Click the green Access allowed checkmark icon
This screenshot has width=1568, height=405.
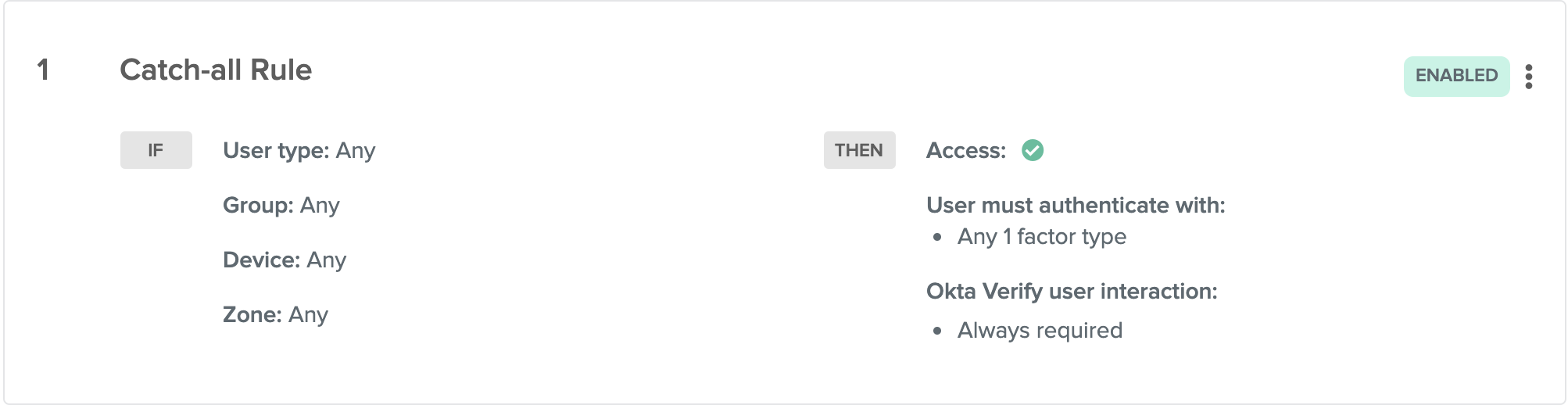(x=1033, y=150)
